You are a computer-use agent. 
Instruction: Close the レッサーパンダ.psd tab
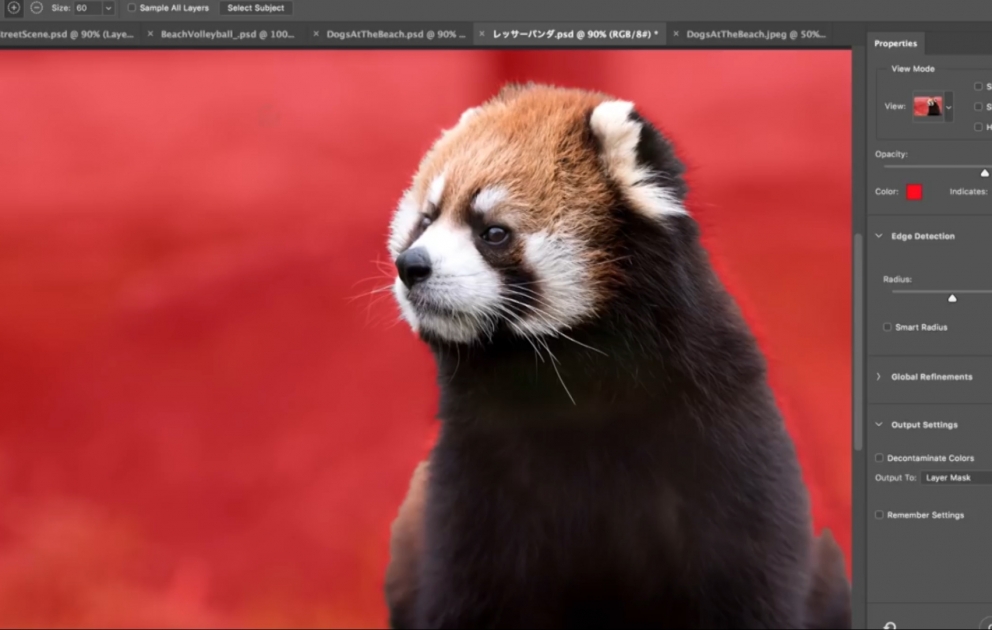[481, 34]
